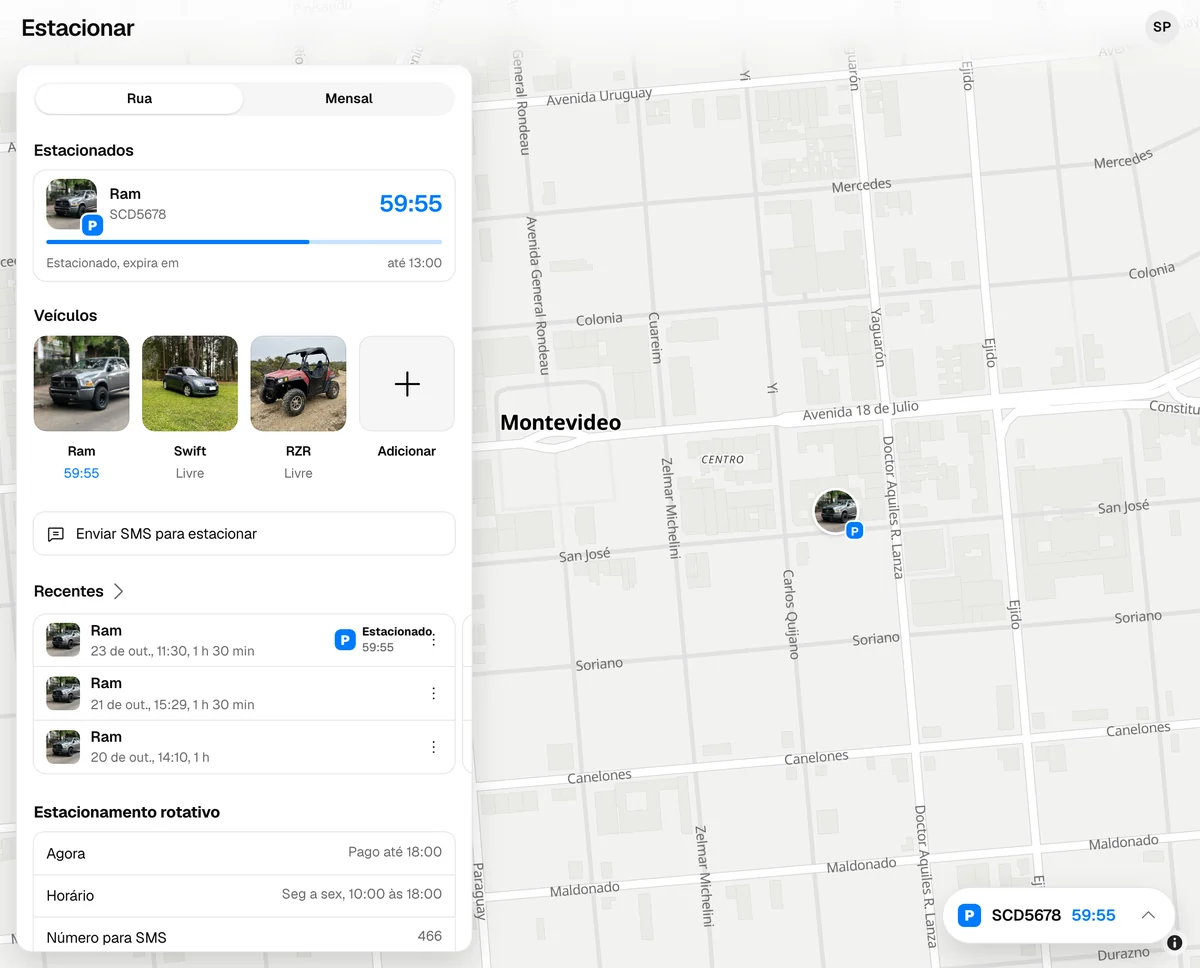Click the Adicionar label
Image resolution: width=1200 pixels, height=968 pixels.
(407, 451)
